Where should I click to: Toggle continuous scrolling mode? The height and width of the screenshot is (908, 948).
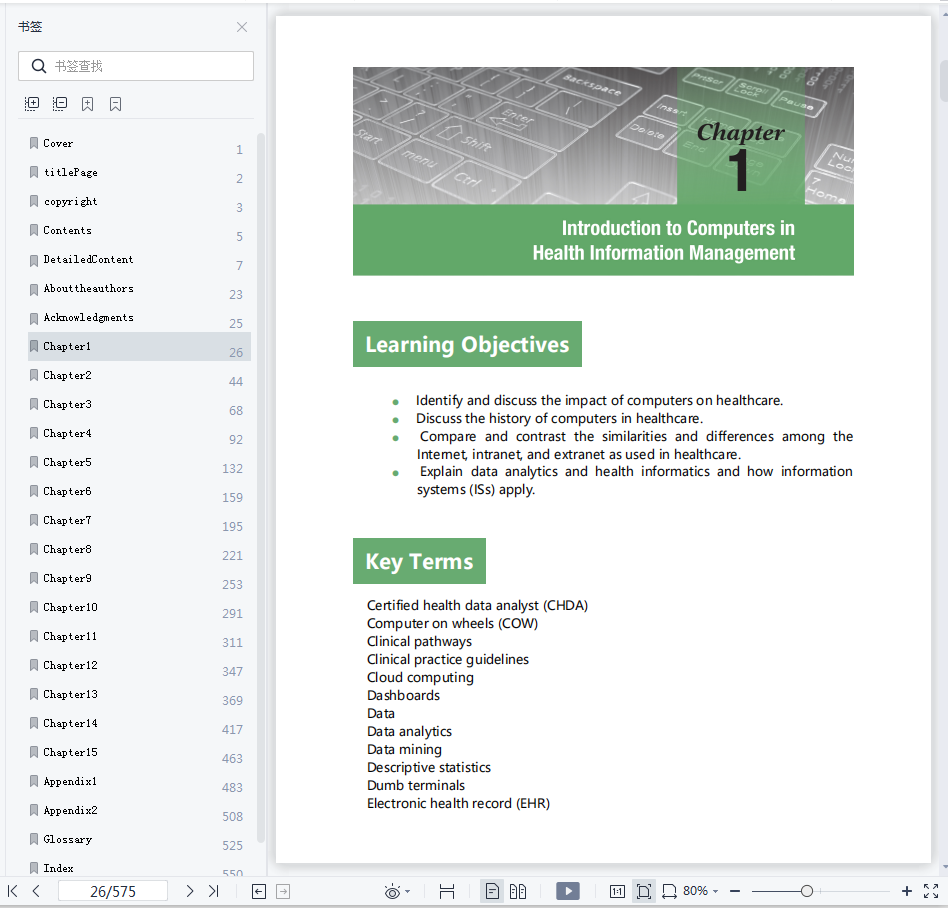click(447, 891)
